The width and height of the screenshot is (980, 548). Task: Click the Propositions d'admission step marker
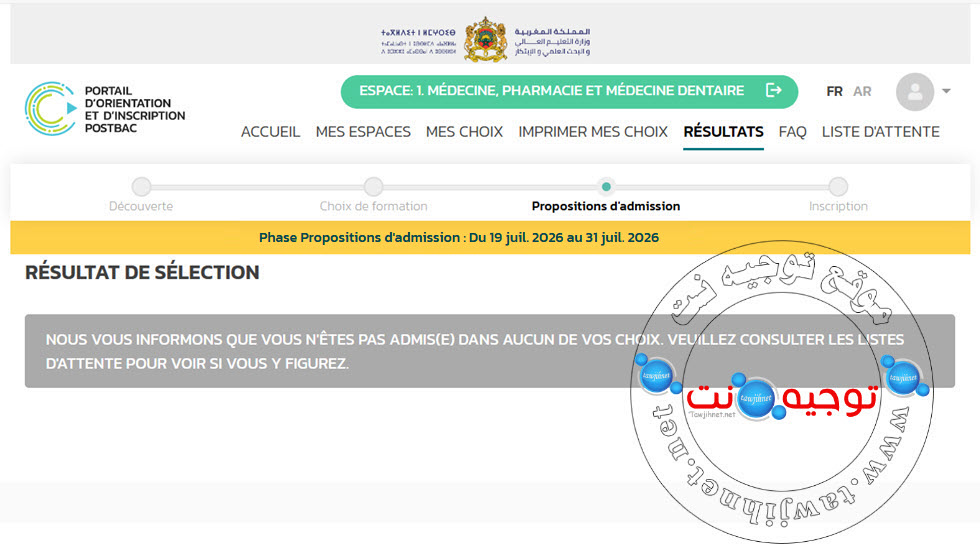(606, 186)
